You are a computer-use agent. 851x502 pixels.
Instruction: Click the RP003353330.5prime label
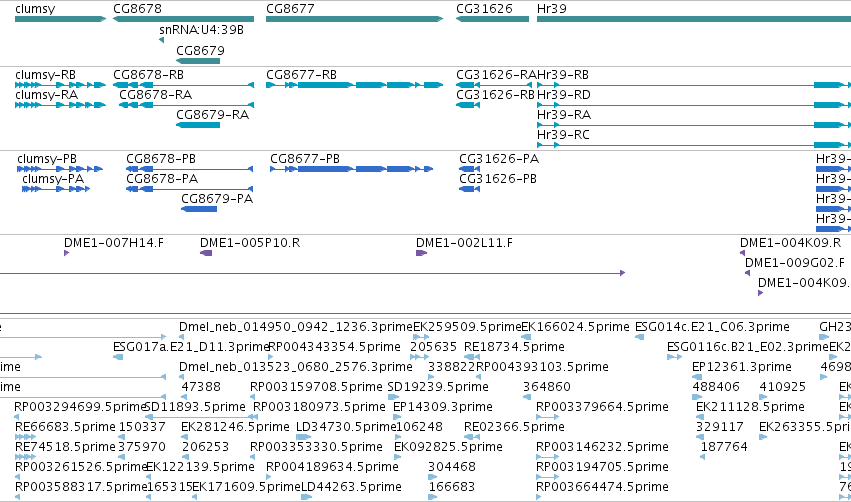coord(316,448)
